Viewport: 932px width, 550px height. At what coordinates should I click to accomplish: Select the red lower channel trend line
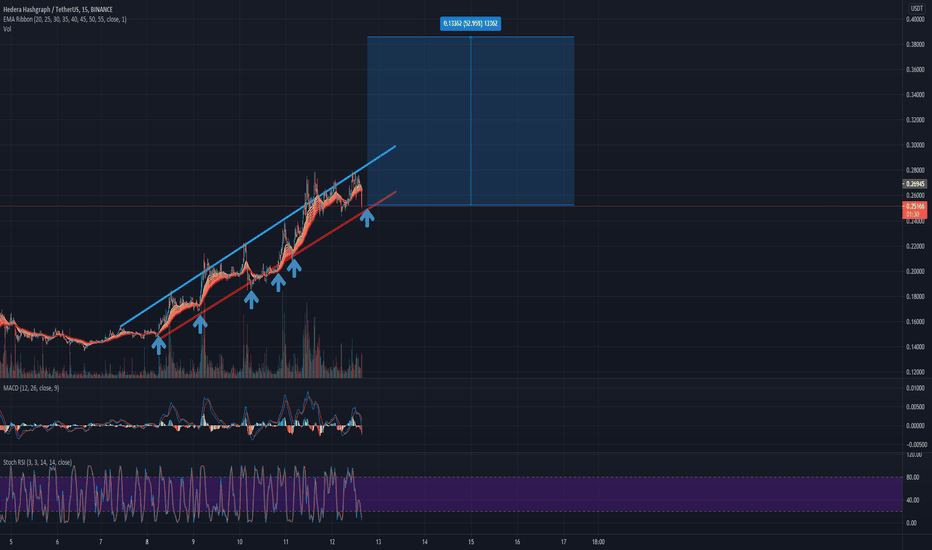coord(277,265)
